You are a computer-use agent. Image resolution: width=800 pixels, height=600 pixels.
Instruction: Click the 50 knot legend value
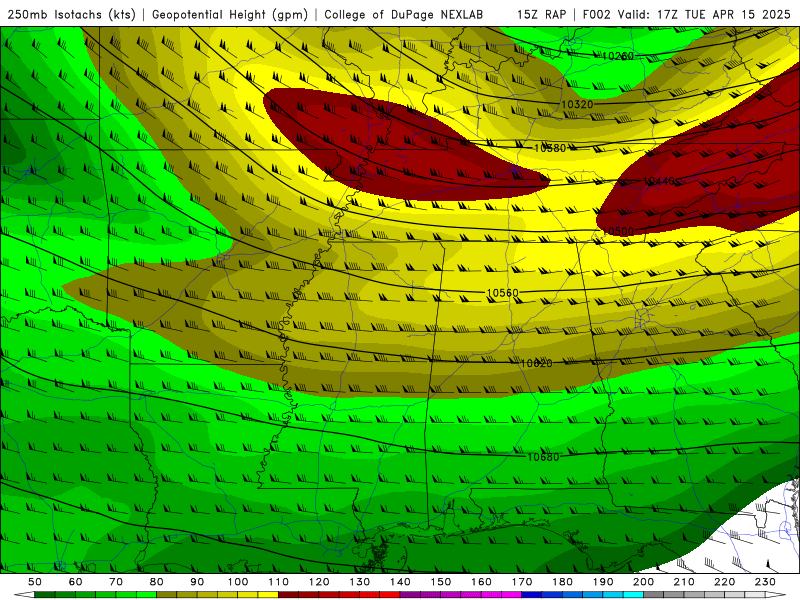click(x=35, y=582)
